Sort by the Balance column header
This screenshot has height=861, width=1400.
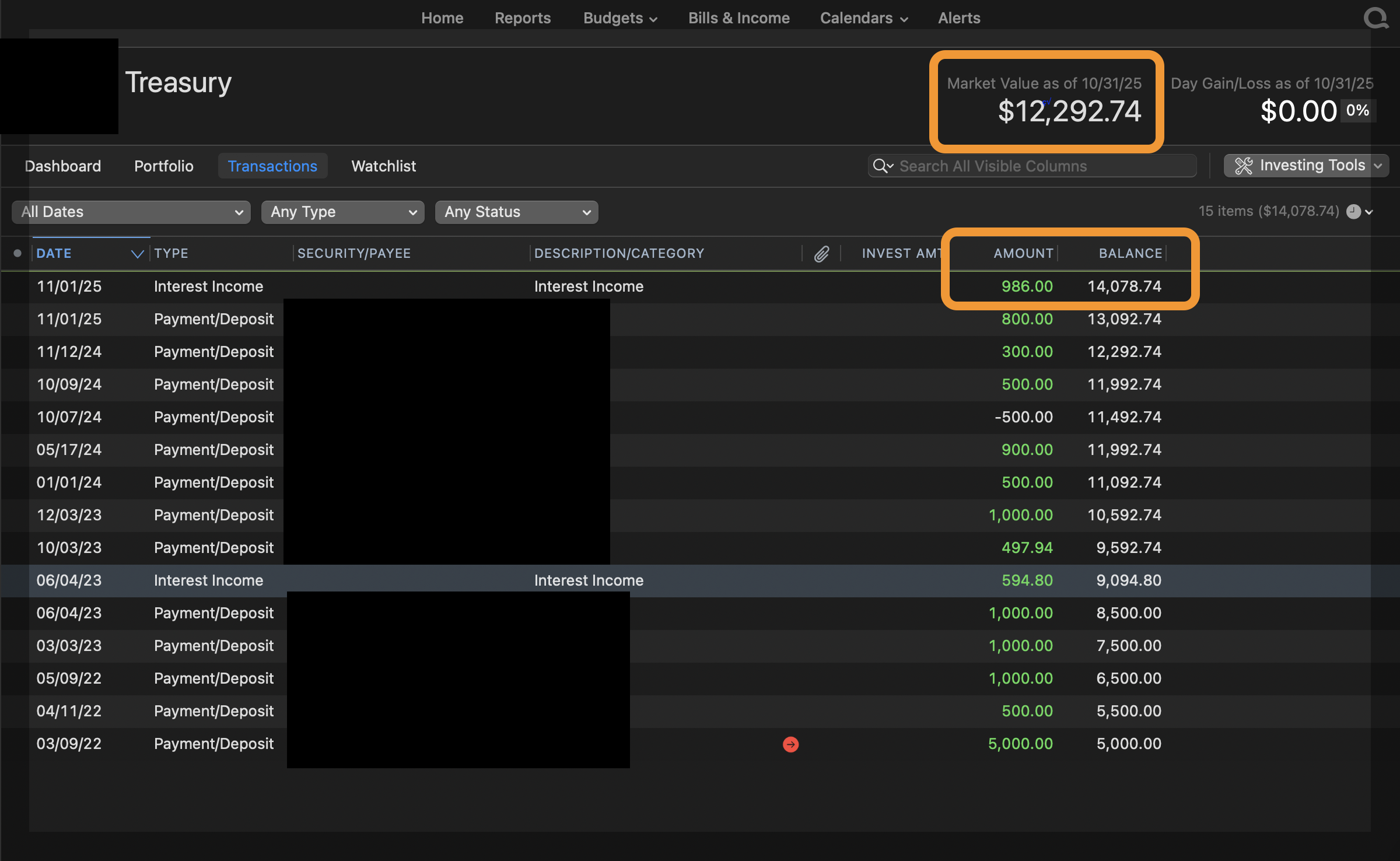click(1130, 254)
